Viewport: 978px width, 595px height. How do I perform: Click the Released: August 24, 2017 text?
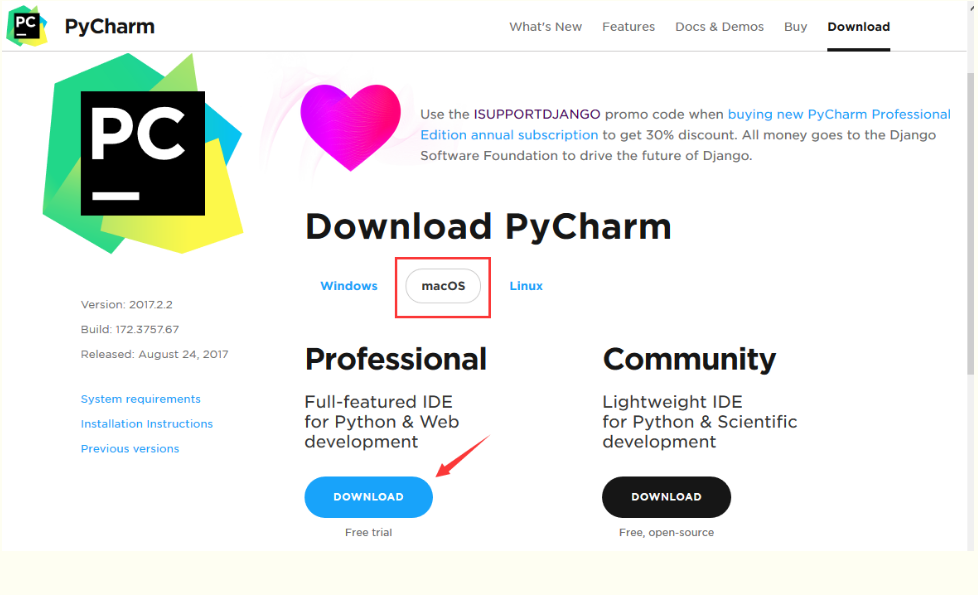pos(154,354)
